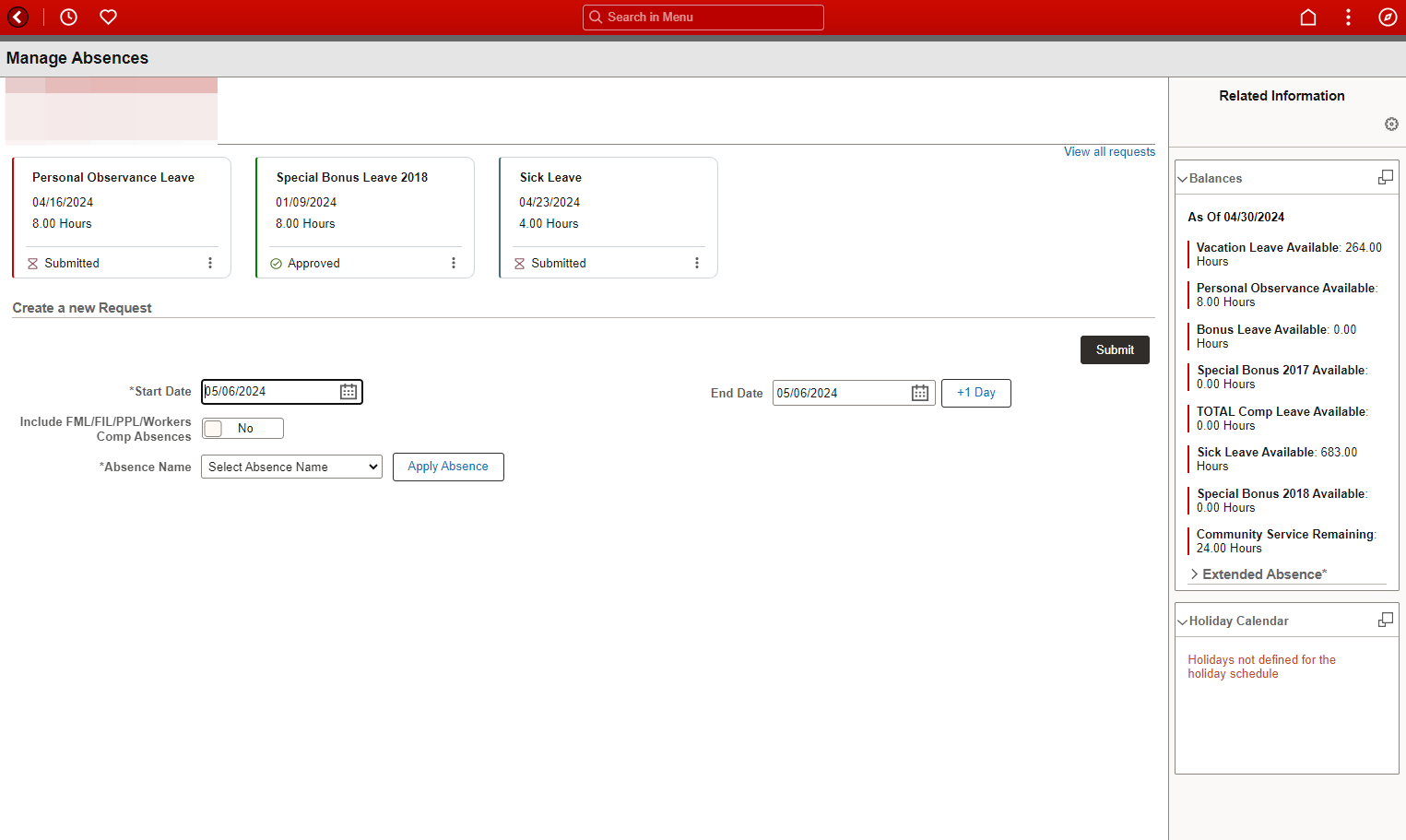
Task: Pop out the Holiday Calendar panel
Action: click(1385, 620)
